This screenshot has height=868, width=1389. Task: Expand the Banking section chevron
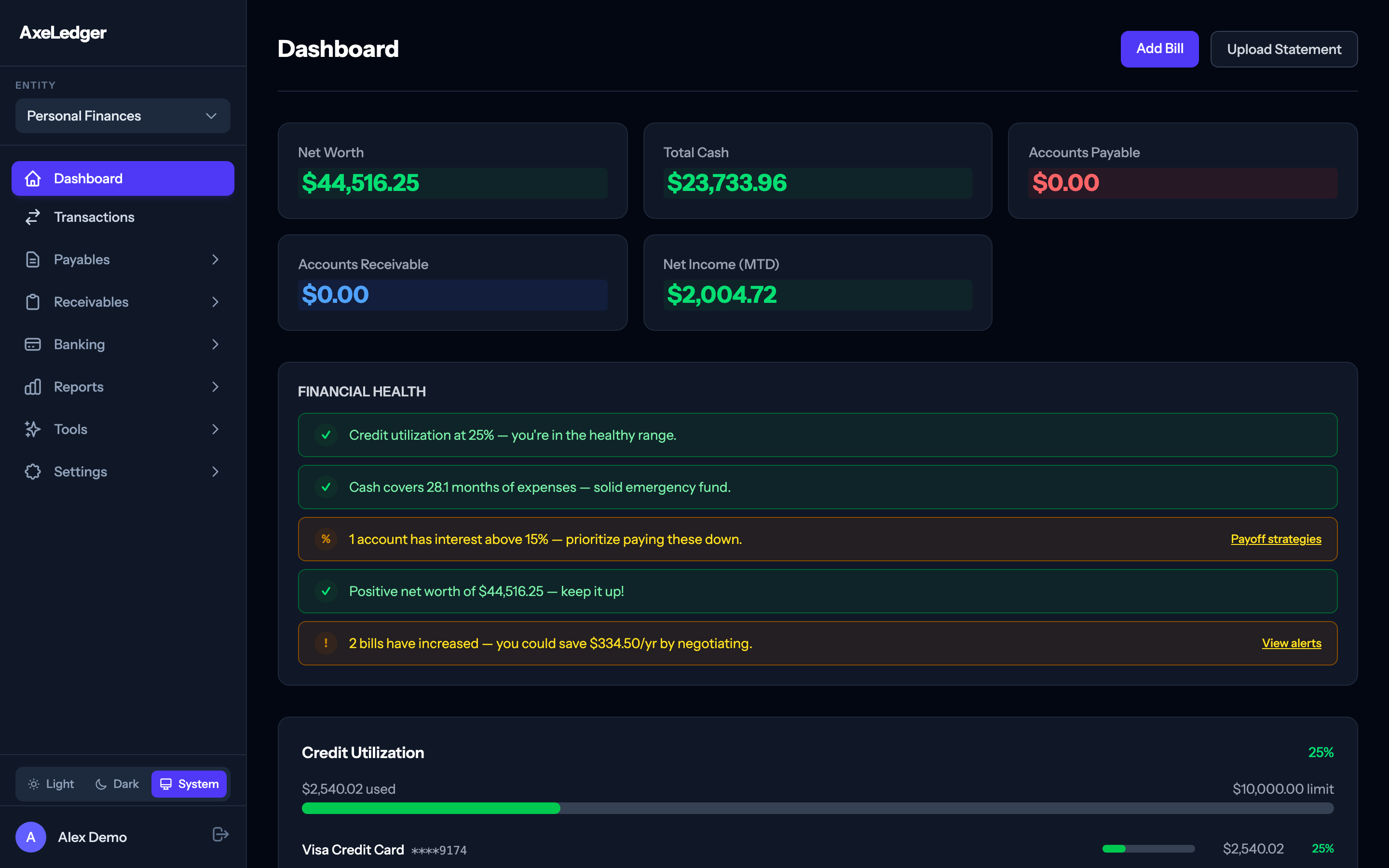pyautogui.click(x=215, y=344)
